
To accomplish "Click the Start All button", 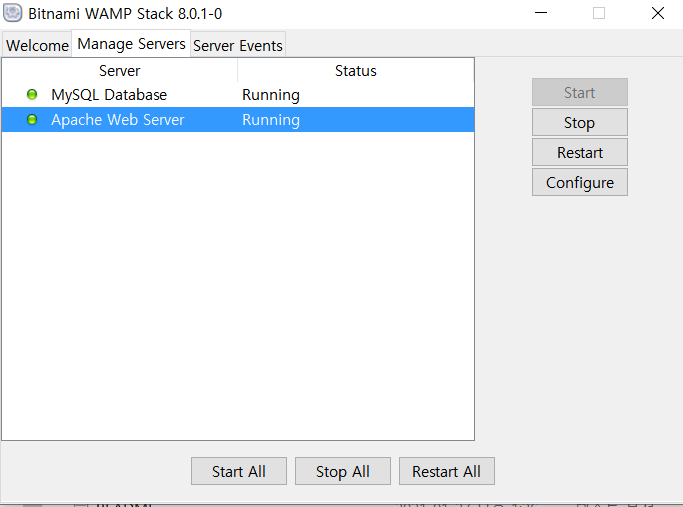I will (239, 471).
